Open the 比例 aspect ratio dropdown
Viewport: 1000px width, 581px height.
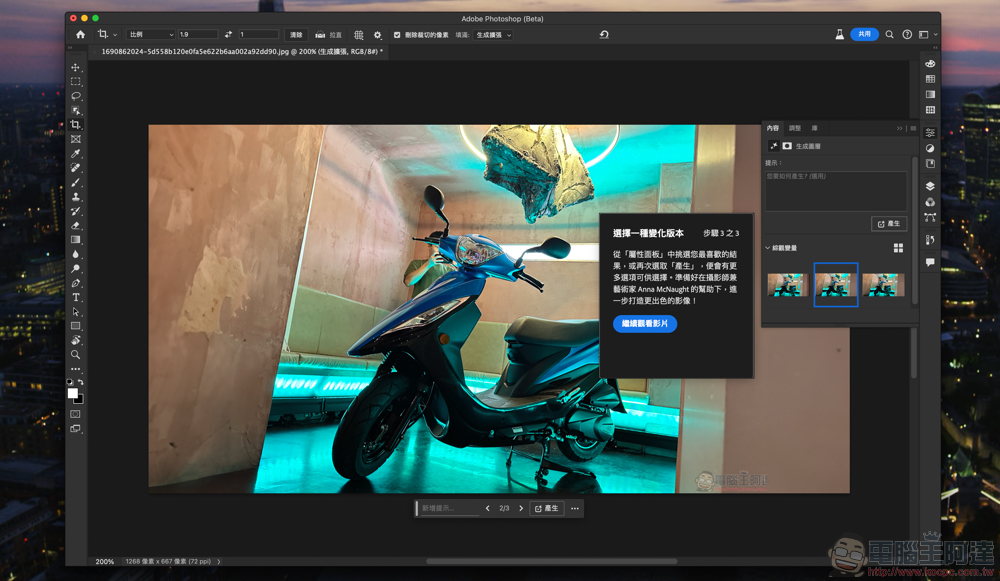tap(151, 34)
